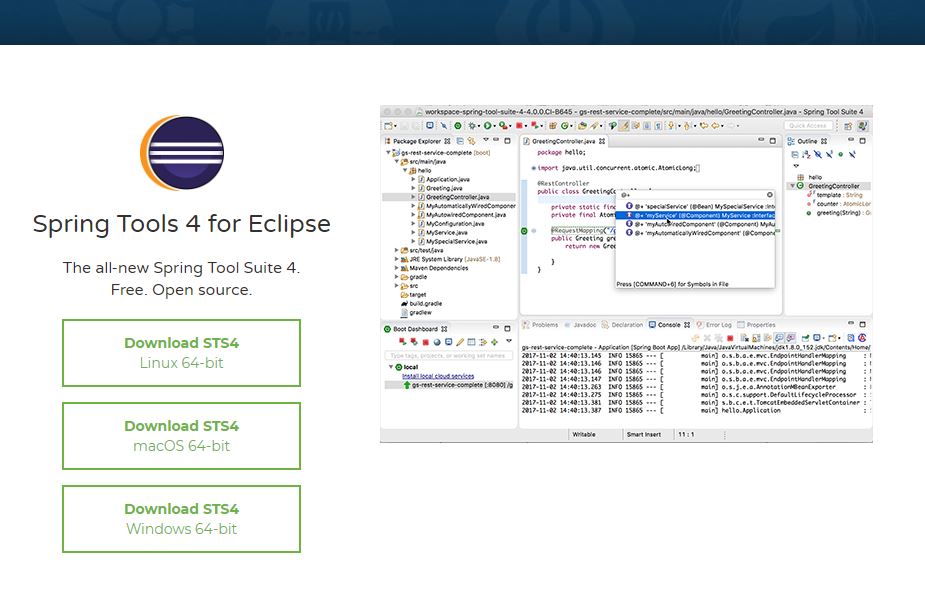Clear the console with the Clear Console icon
The height and width of the screenshot is (610, 925).
[x=744, y=338]
